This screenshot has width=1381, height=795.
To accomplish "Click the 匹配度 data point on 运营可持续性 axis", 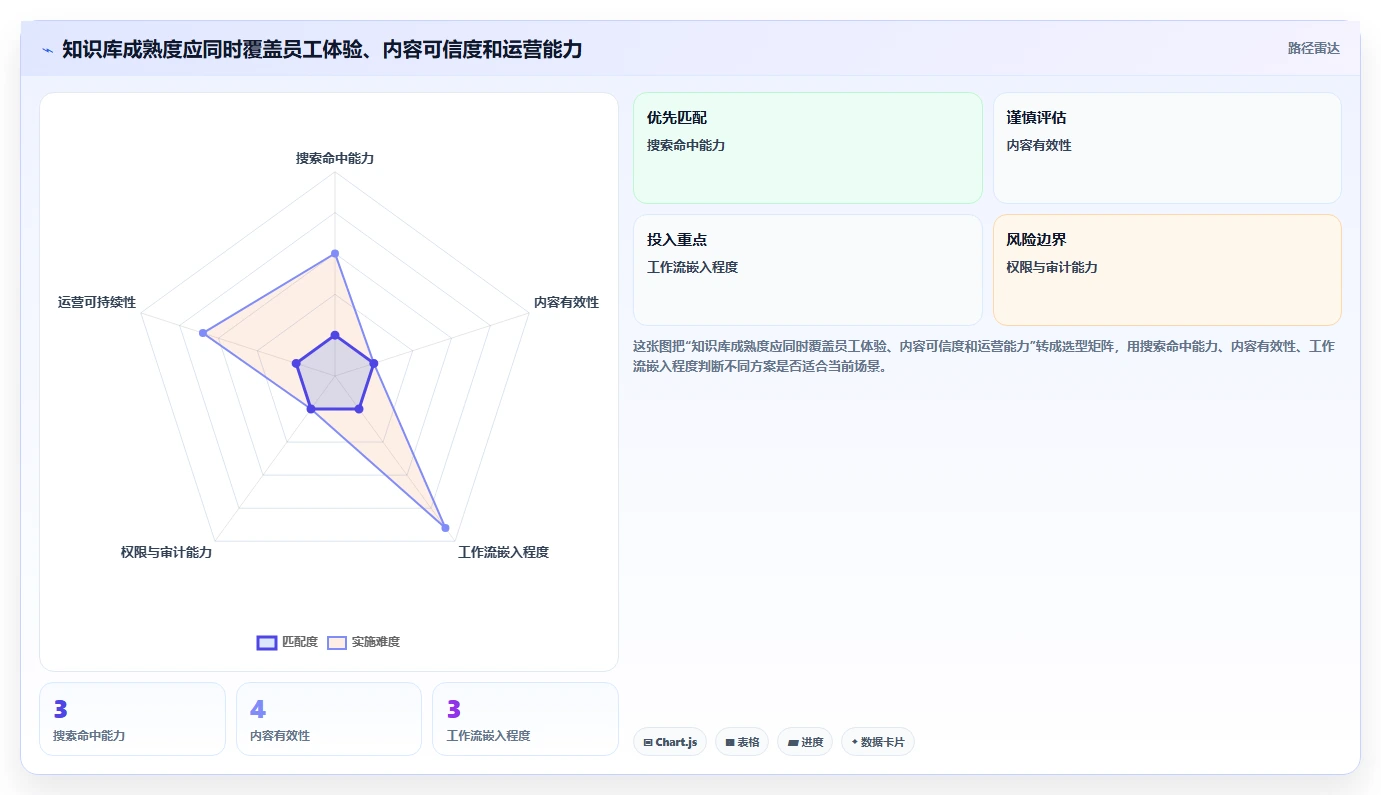I will (296, 364).
